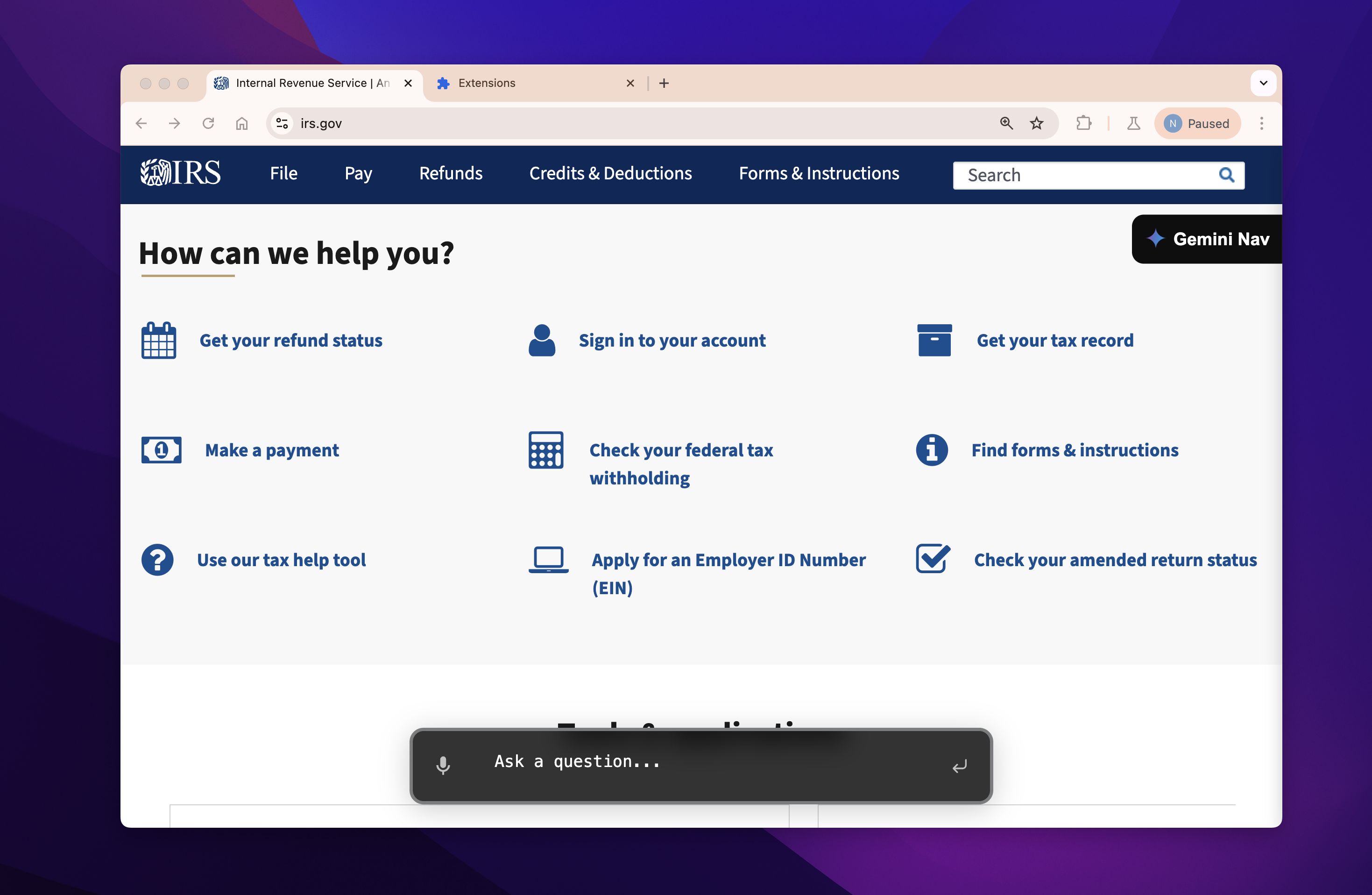
Task: Open the Extensions puzzle icon in toolbar
Action: coord(1083,123)
